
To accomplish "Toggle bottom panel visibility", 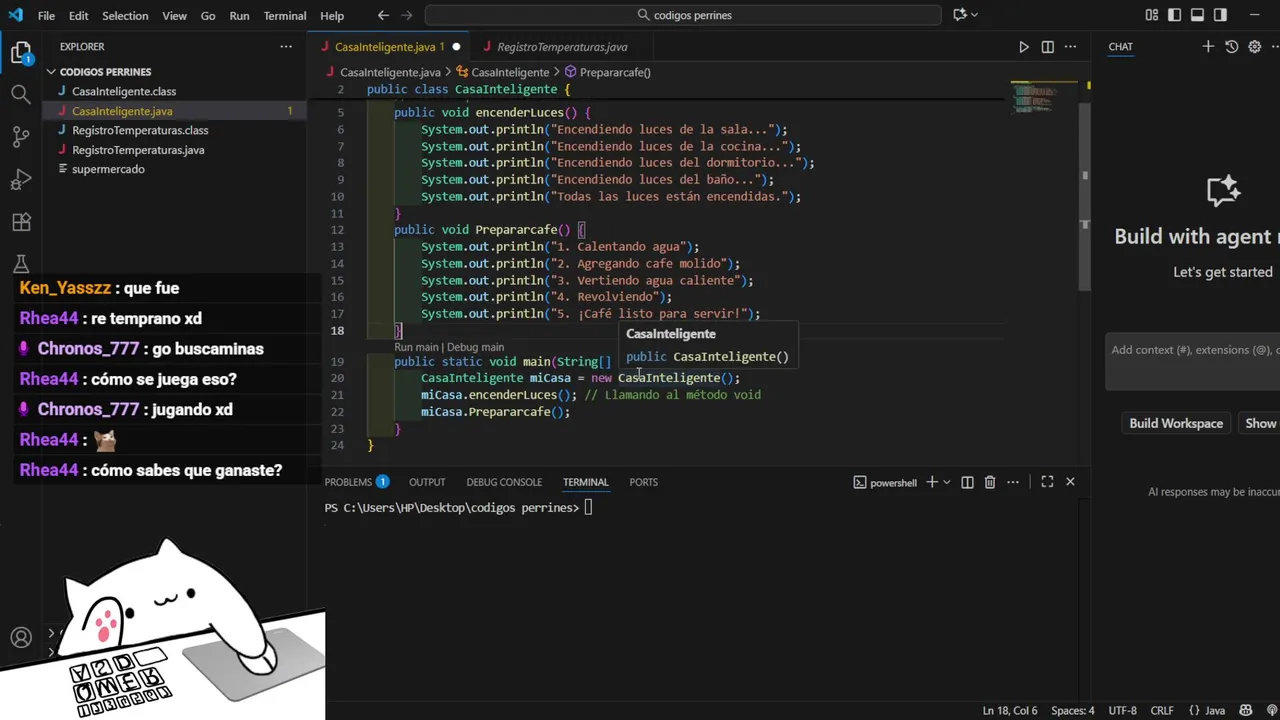I will (1198, 15).
